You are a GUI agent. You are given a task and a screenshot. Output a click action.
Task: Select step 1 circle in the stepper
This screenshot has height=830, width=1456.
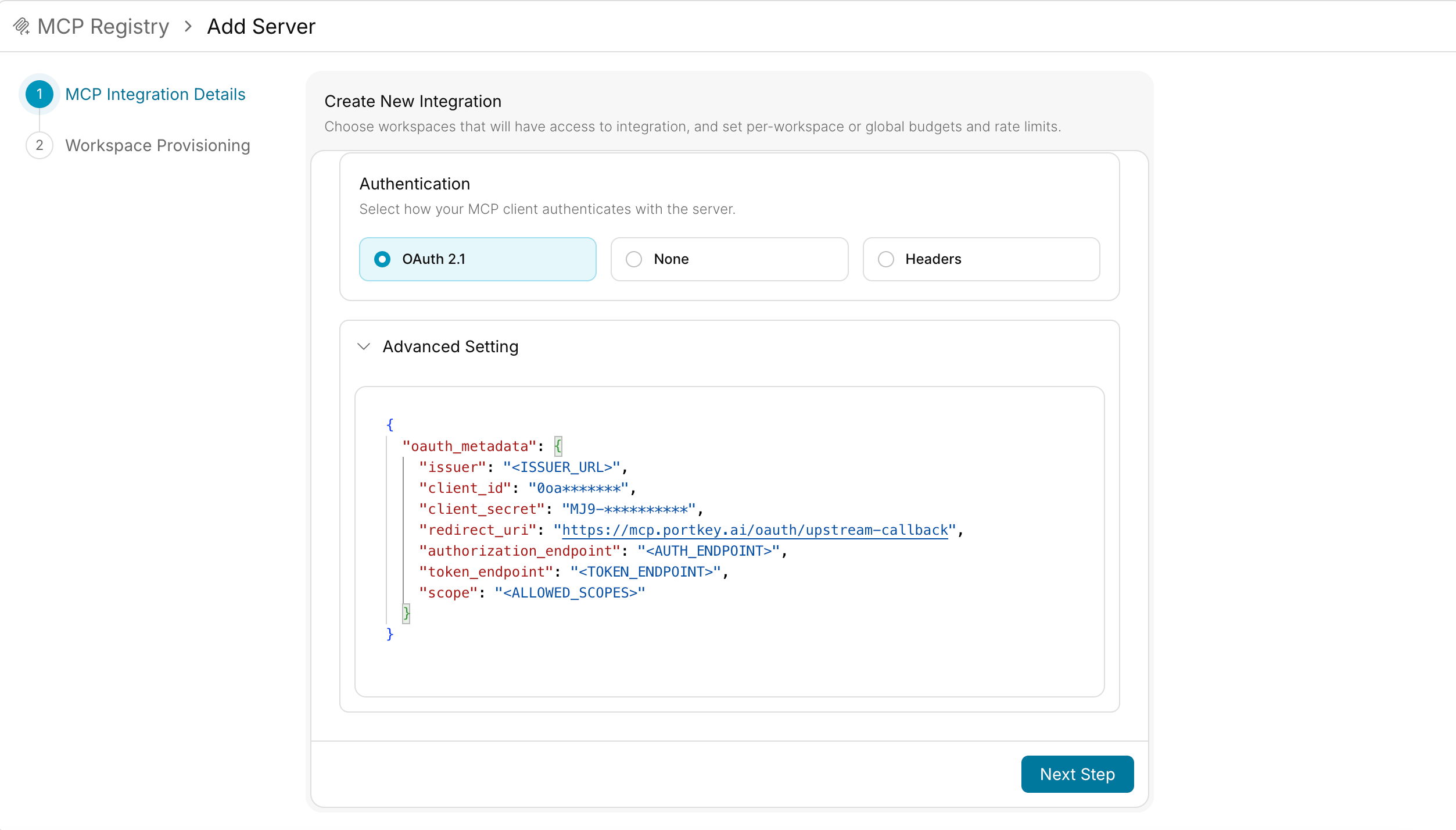point(40,94)
